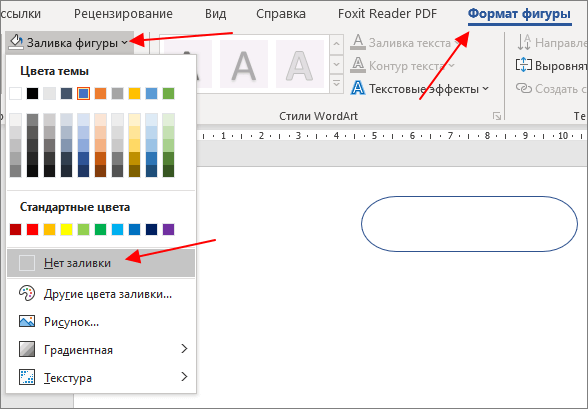This screenshot has height=409, width=588.
Task: Click the Texture fill icon
Action: click(27, 377)
